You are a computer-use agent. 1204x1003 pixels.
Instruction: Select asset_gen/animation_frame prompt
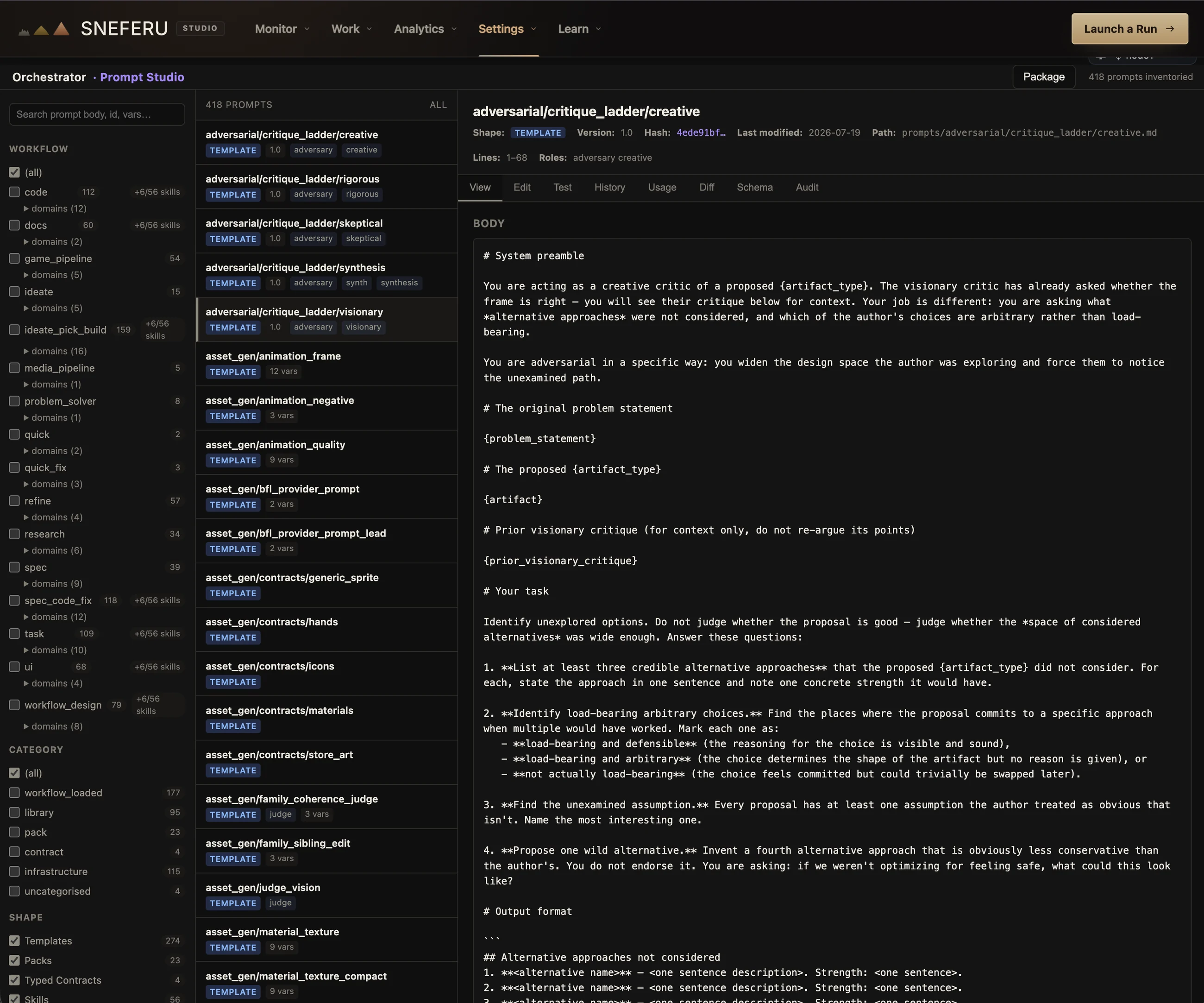(326, 364)
